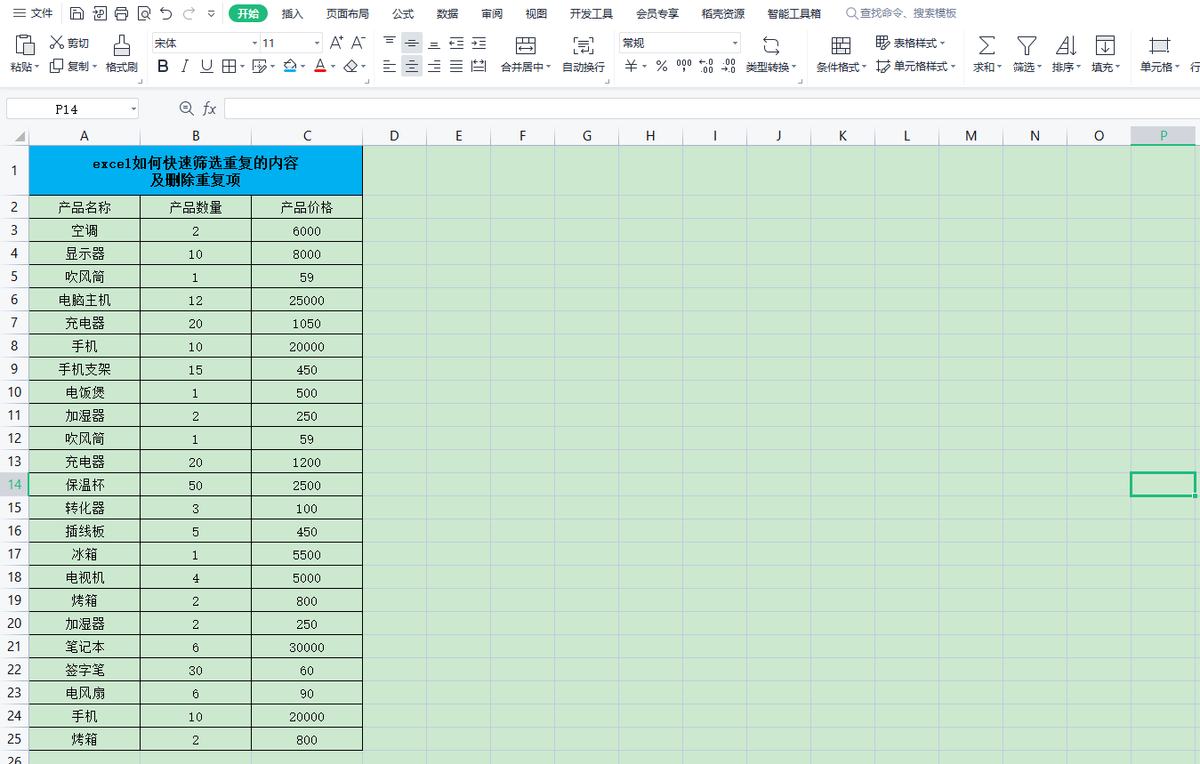Click Wrap Text (自动换行) icon

[583, 45]
